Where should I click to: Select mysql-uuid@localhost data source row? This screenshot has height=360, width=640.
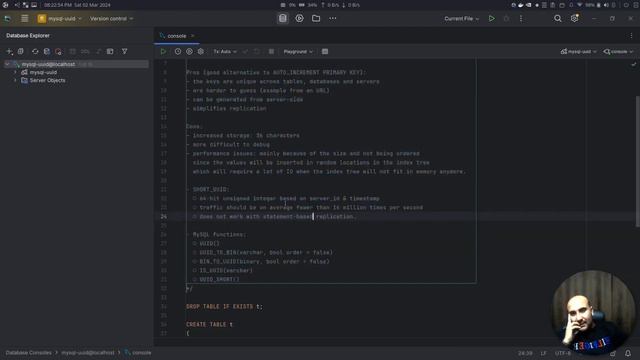[x=76, y=64]
